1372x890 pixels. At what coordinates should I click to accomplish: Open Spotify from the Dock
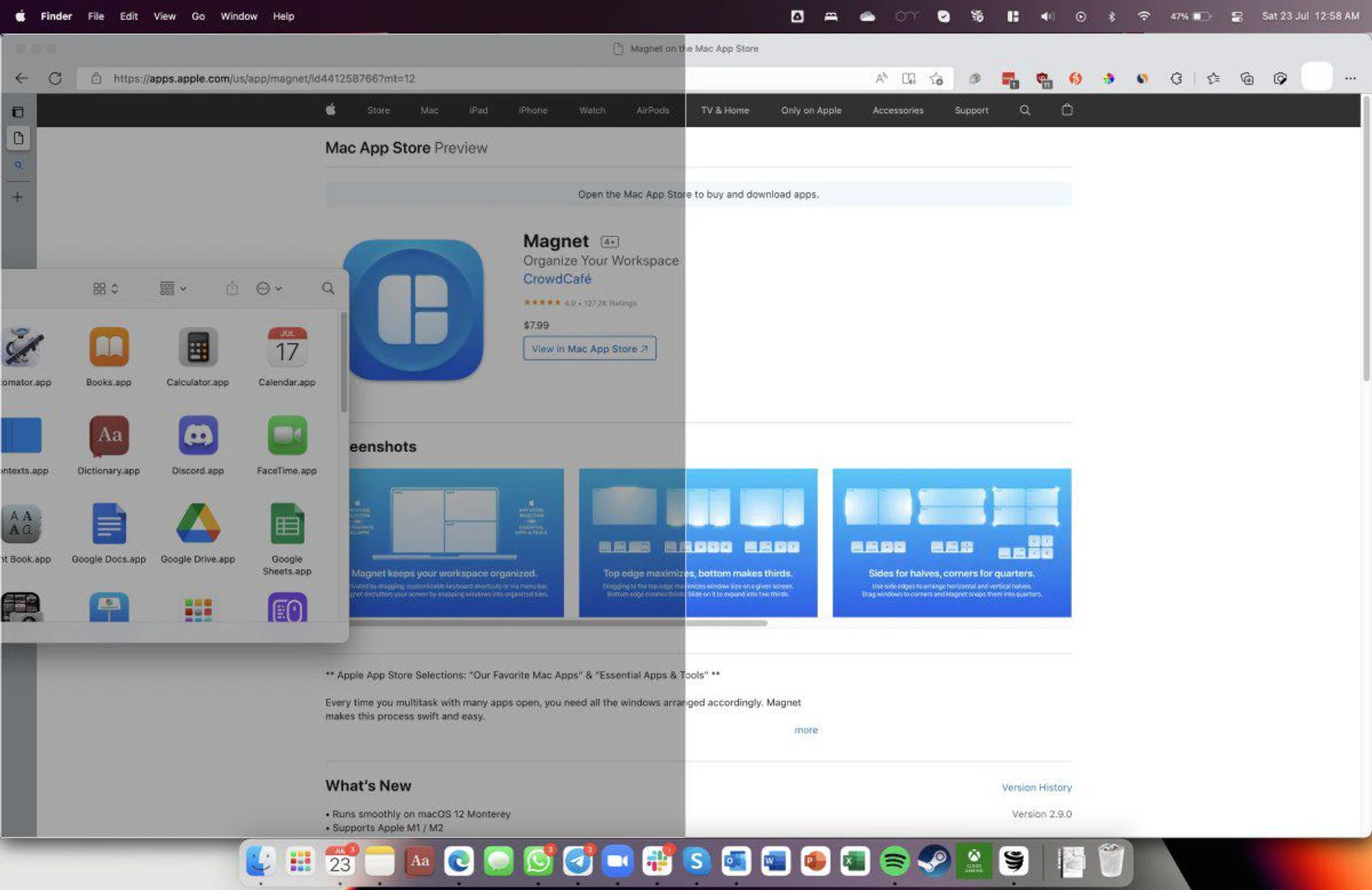[x=894, y=861]
